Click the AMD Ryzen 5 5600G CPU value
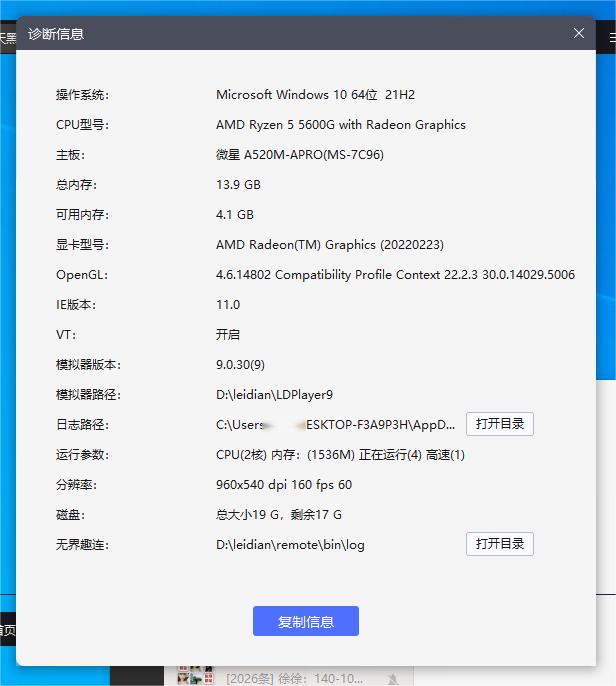616x686 pixels. point(340,125)
